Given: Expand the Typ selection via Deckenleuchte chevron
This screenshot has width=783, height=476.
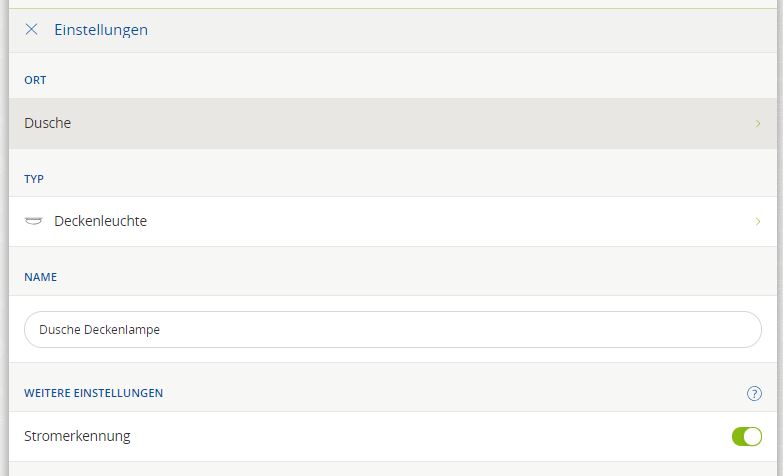Looking at the screenshot, I should 758,221.
